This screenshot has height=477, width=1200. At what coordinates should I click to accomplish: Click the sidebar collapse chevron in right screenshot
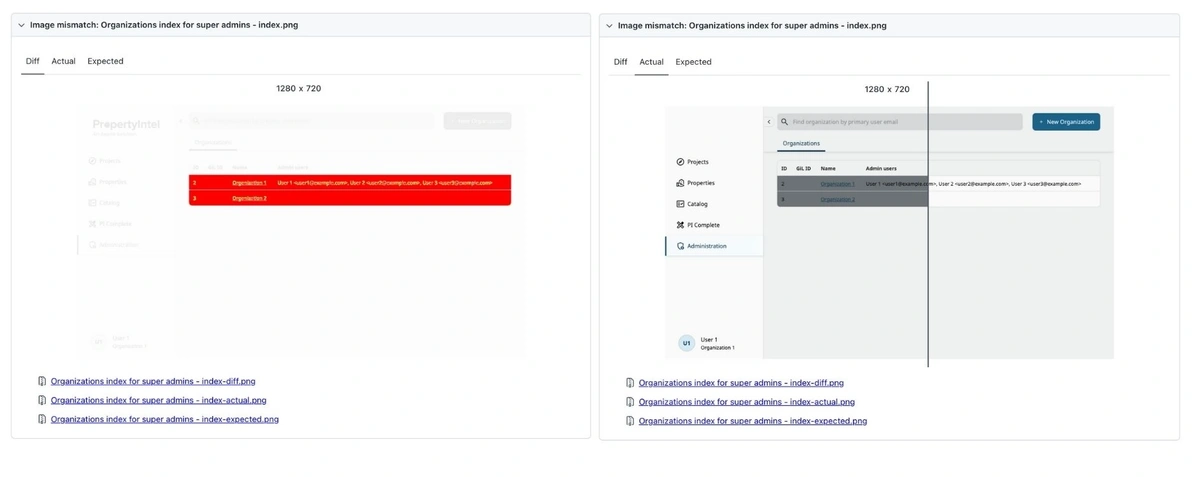coord(769,122)
